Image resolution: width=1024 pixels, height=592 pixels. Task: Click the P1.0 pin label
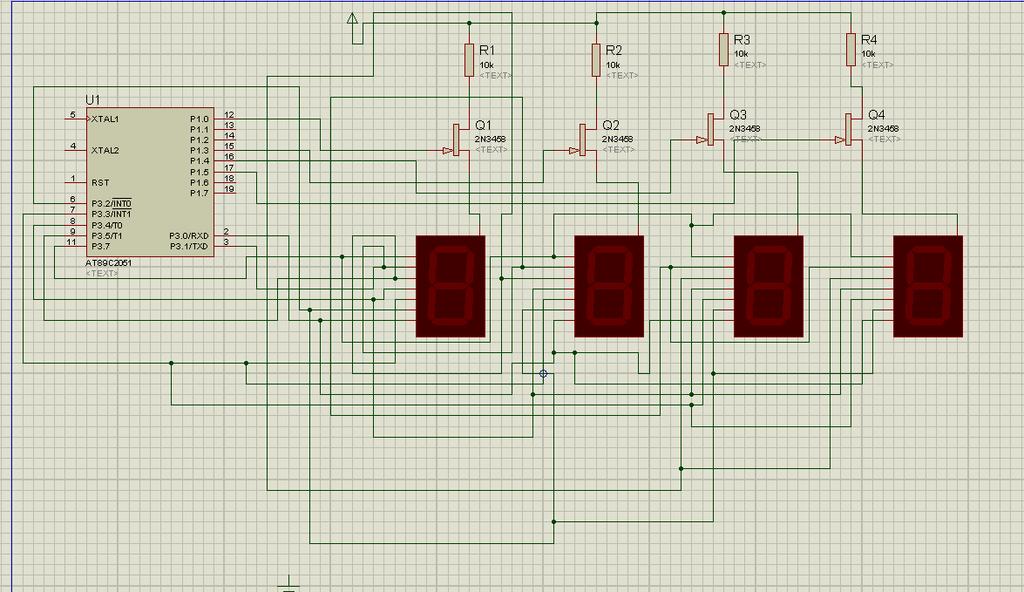pyautogui.click(x=199, y=119)
